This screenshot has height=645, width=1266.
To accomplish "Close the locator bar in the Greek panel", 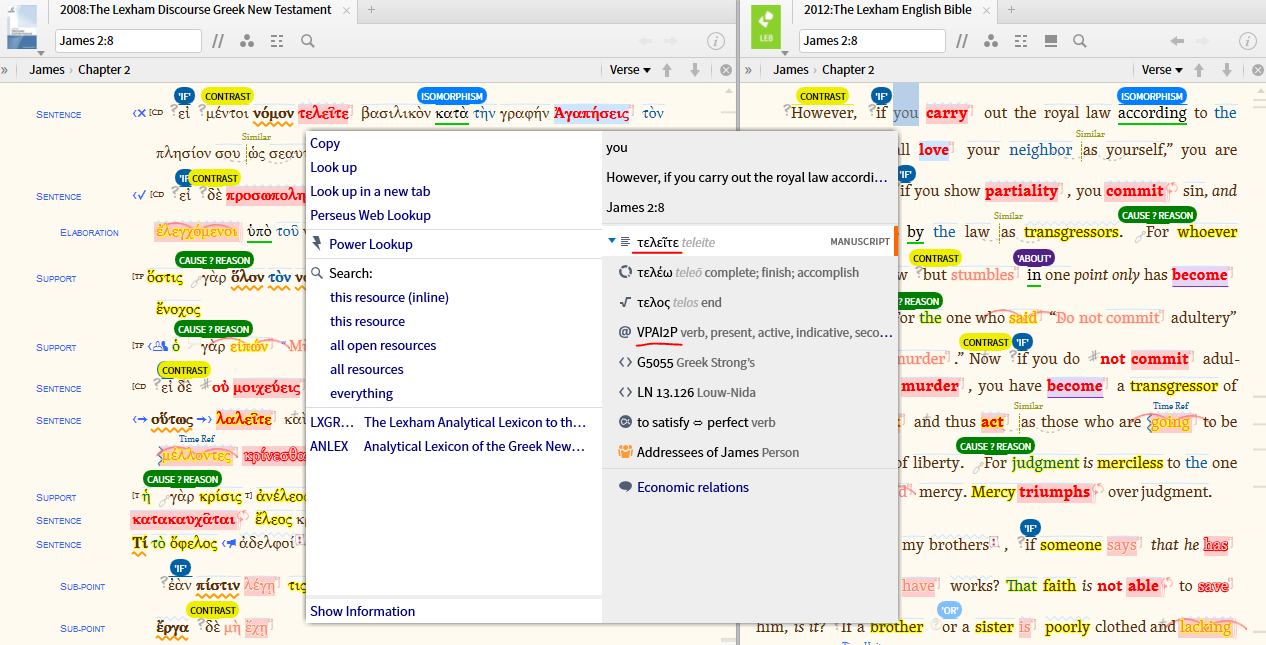I will click(726, 70).
